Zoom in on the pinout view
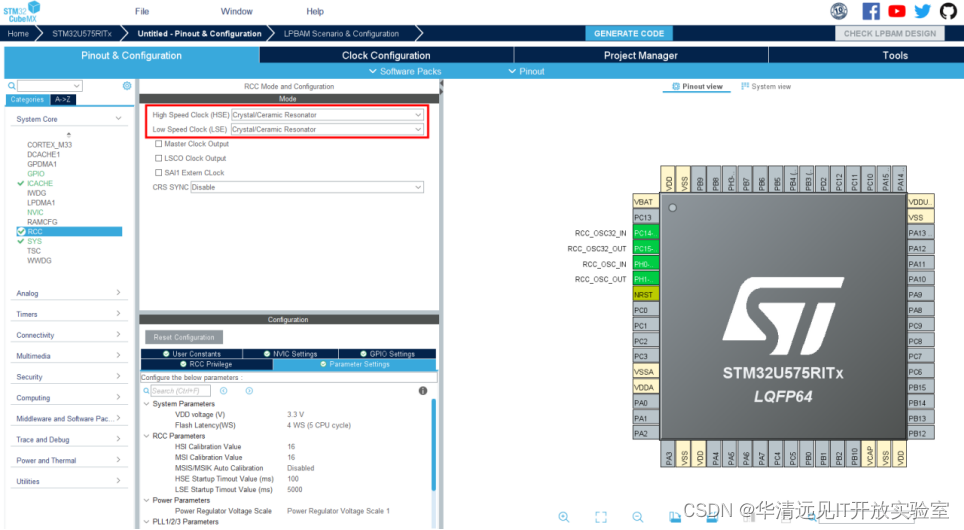Screen dimensions: 964x530 (564, 517)
